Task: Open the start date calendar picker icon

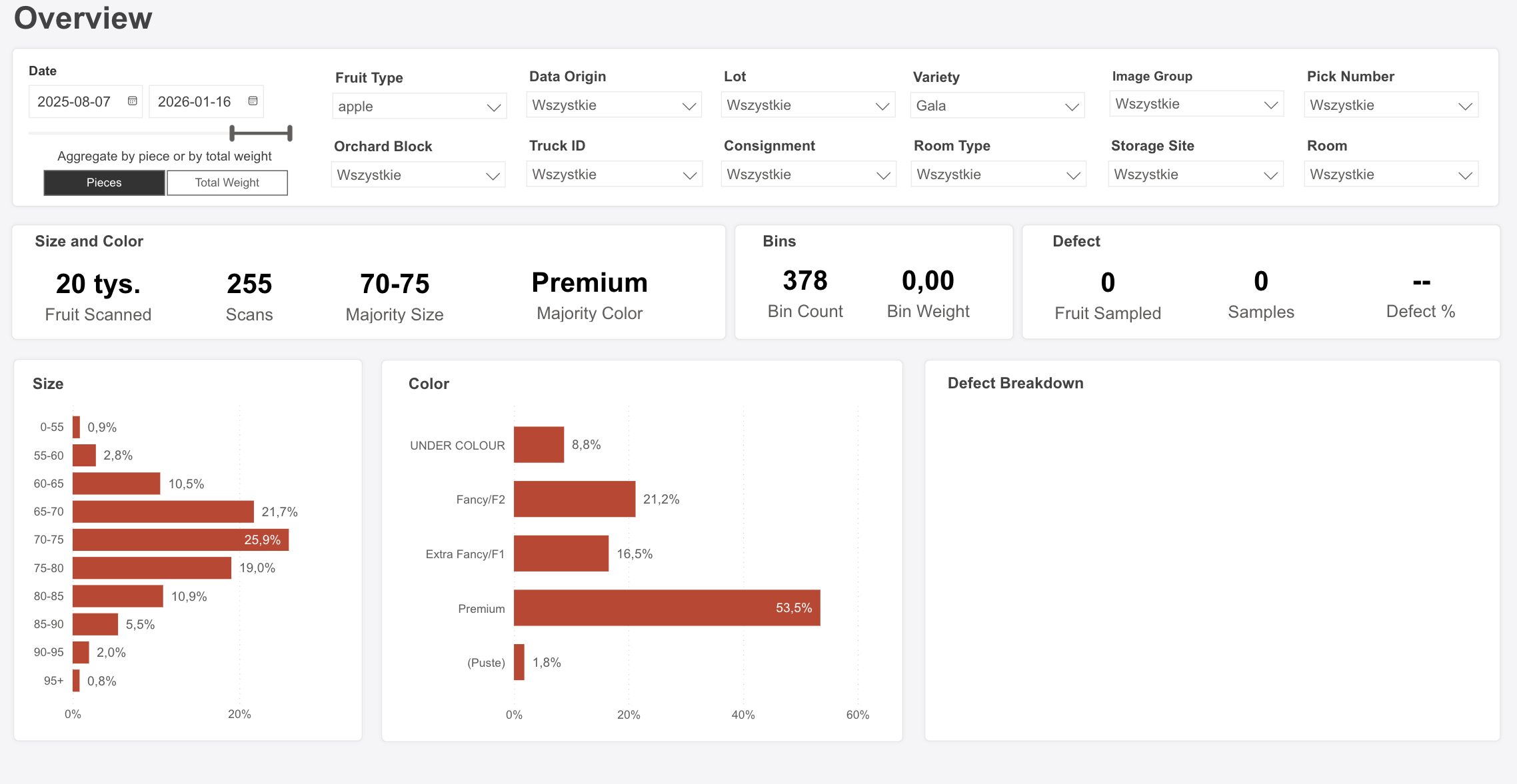Action: tap(132, 101)
